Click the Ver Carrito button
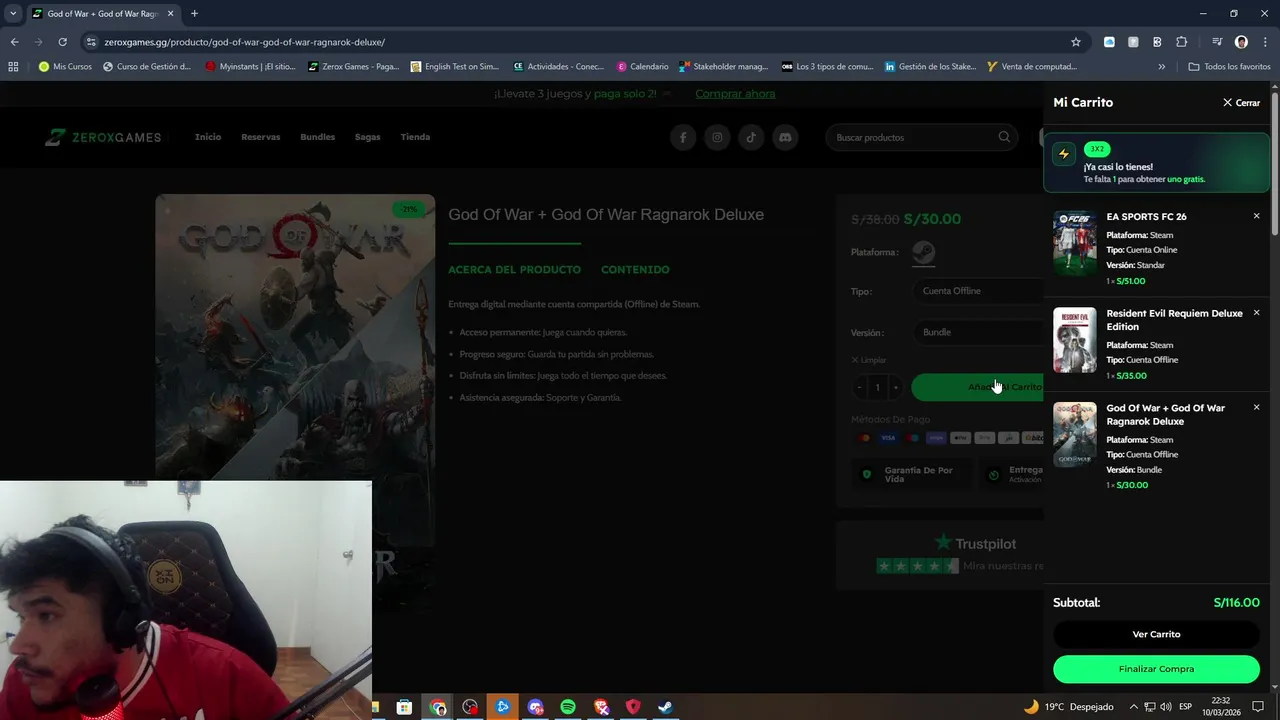1280x720 pixels. tap(1156, 634)
